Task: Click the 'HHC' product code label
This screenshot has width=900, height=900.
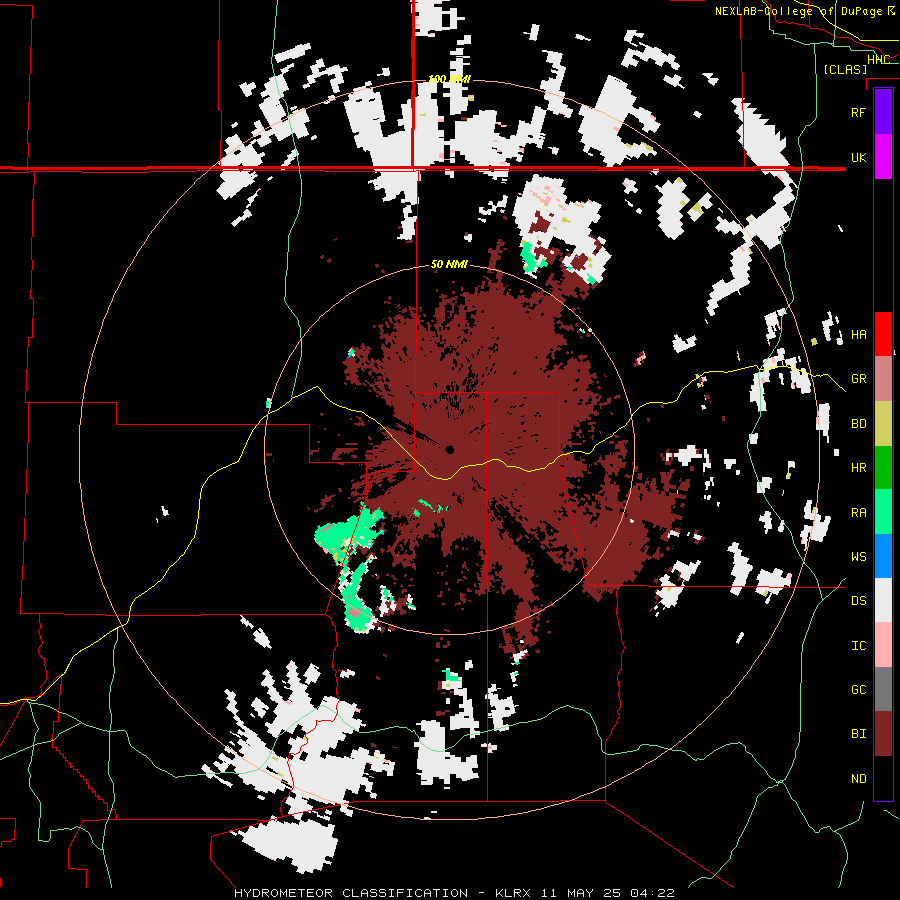Action: tap(878, 60)
